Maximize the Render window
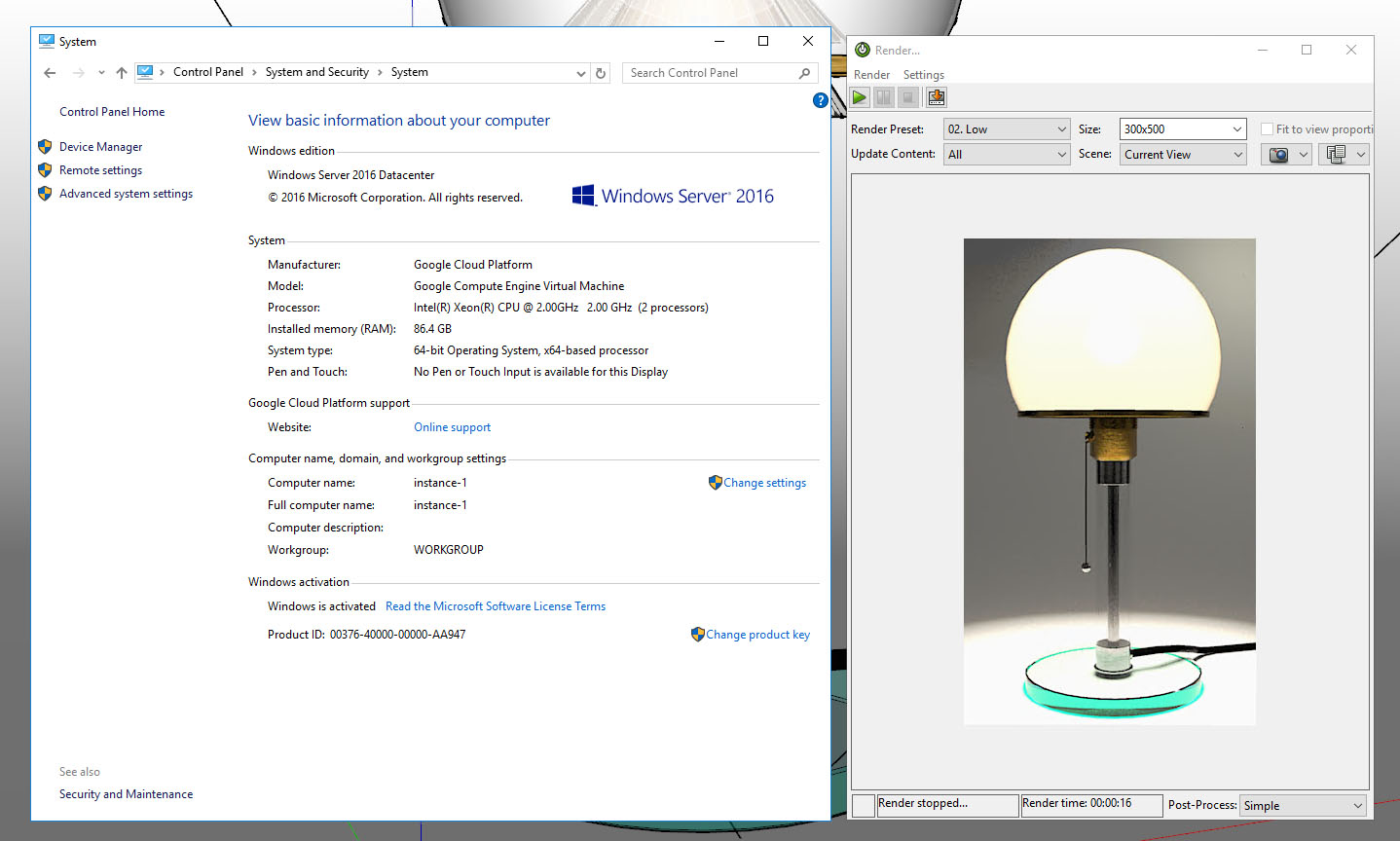 pos(1307,50)
